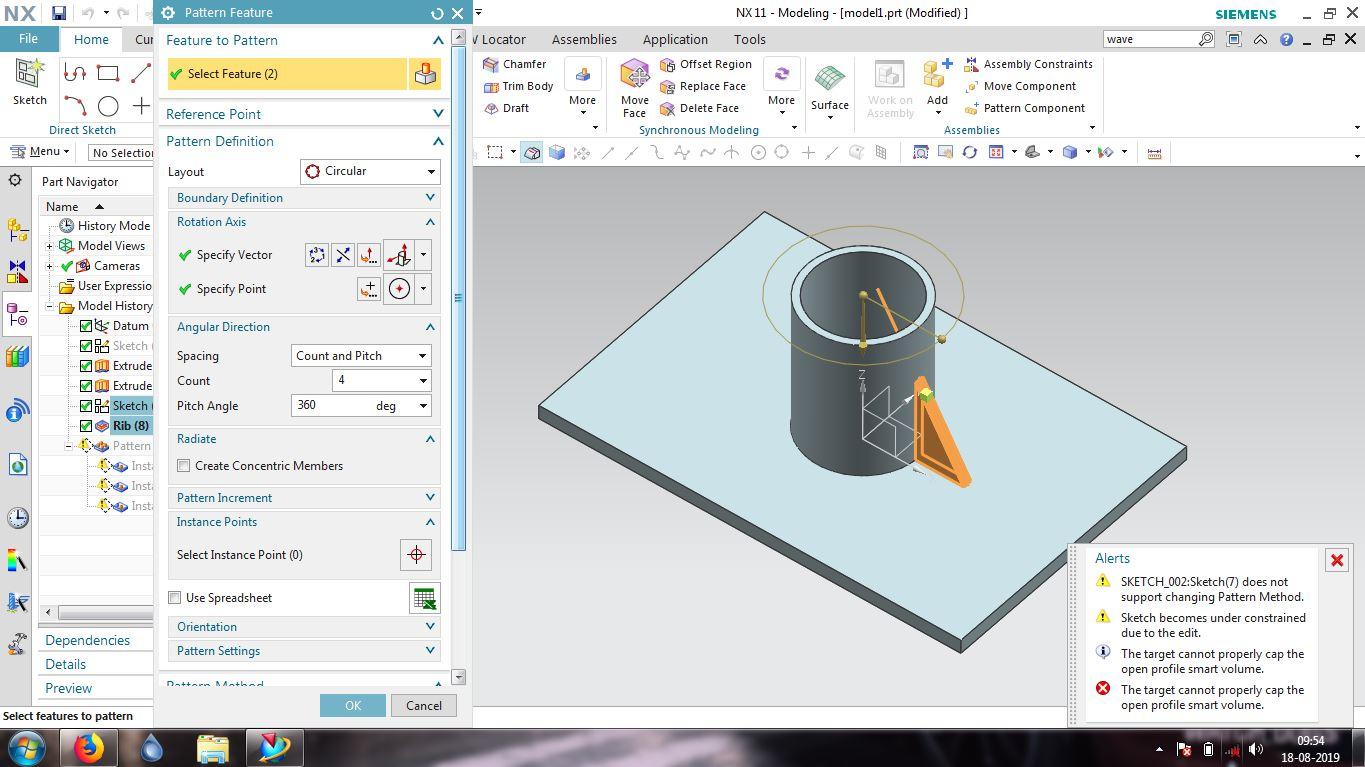1365x767 pixels.
Task: Click the spreadsheet icon beside Use Spreadsheet
Action: click(424, 598)
